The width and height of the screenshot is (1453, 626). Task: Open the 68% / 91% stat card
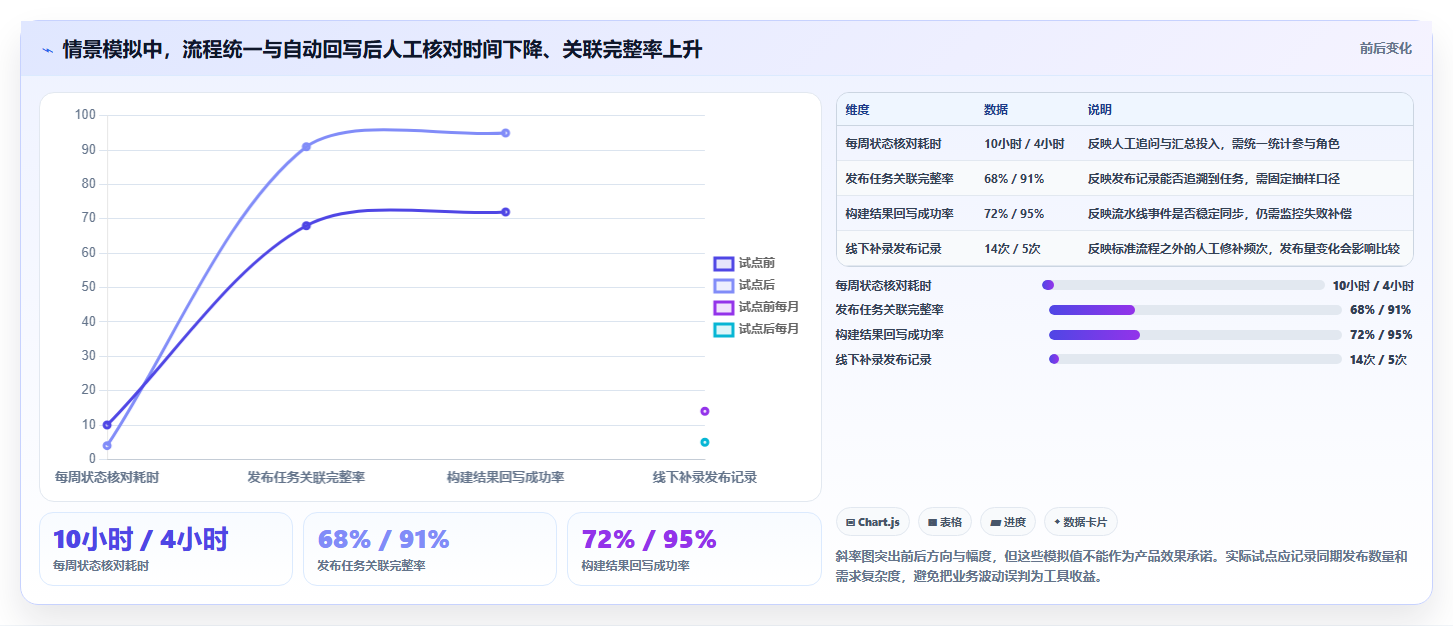[430, 549]
